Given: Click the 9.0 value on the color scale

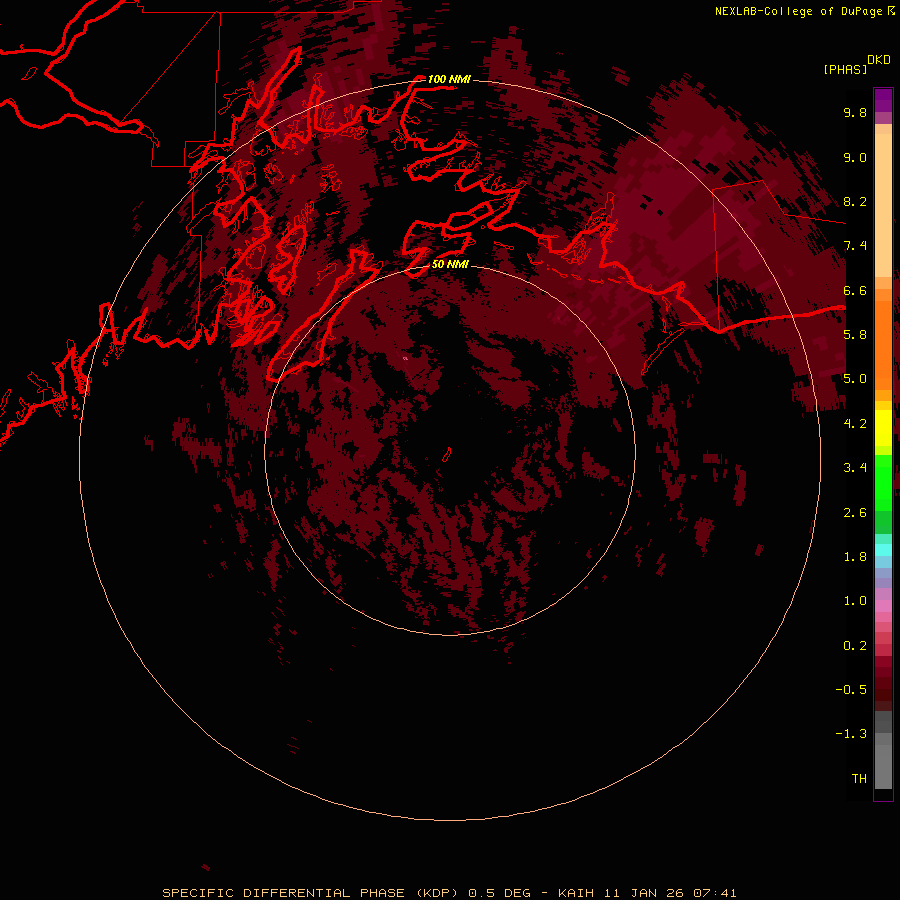Looking at the screenshot, I should (855, 157).
